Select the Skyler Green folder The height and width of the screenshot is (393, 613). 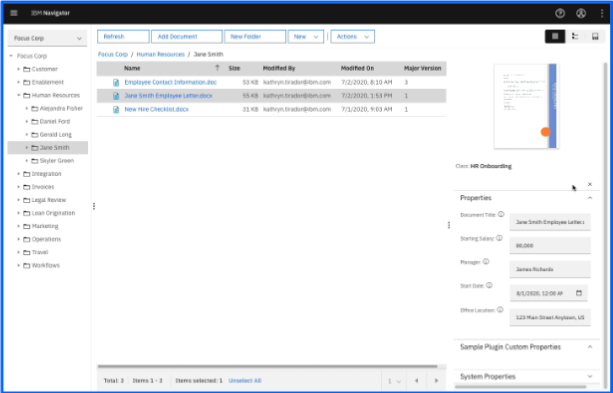[57, 161]
